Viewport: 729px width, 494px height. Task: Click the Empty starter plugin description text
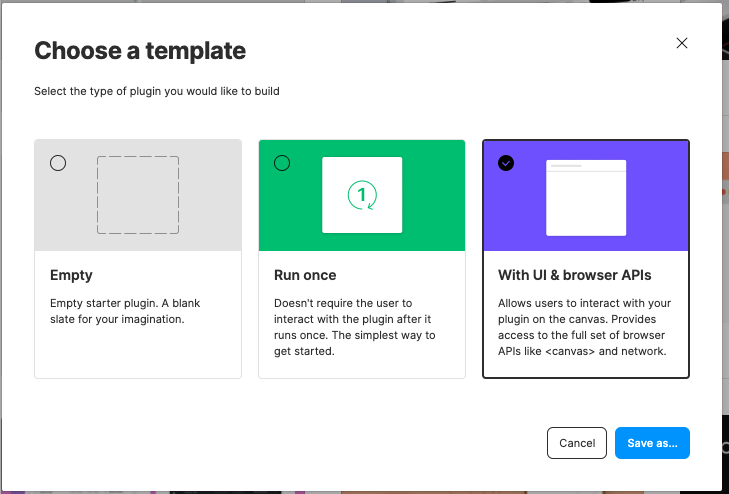coord(126,311)
